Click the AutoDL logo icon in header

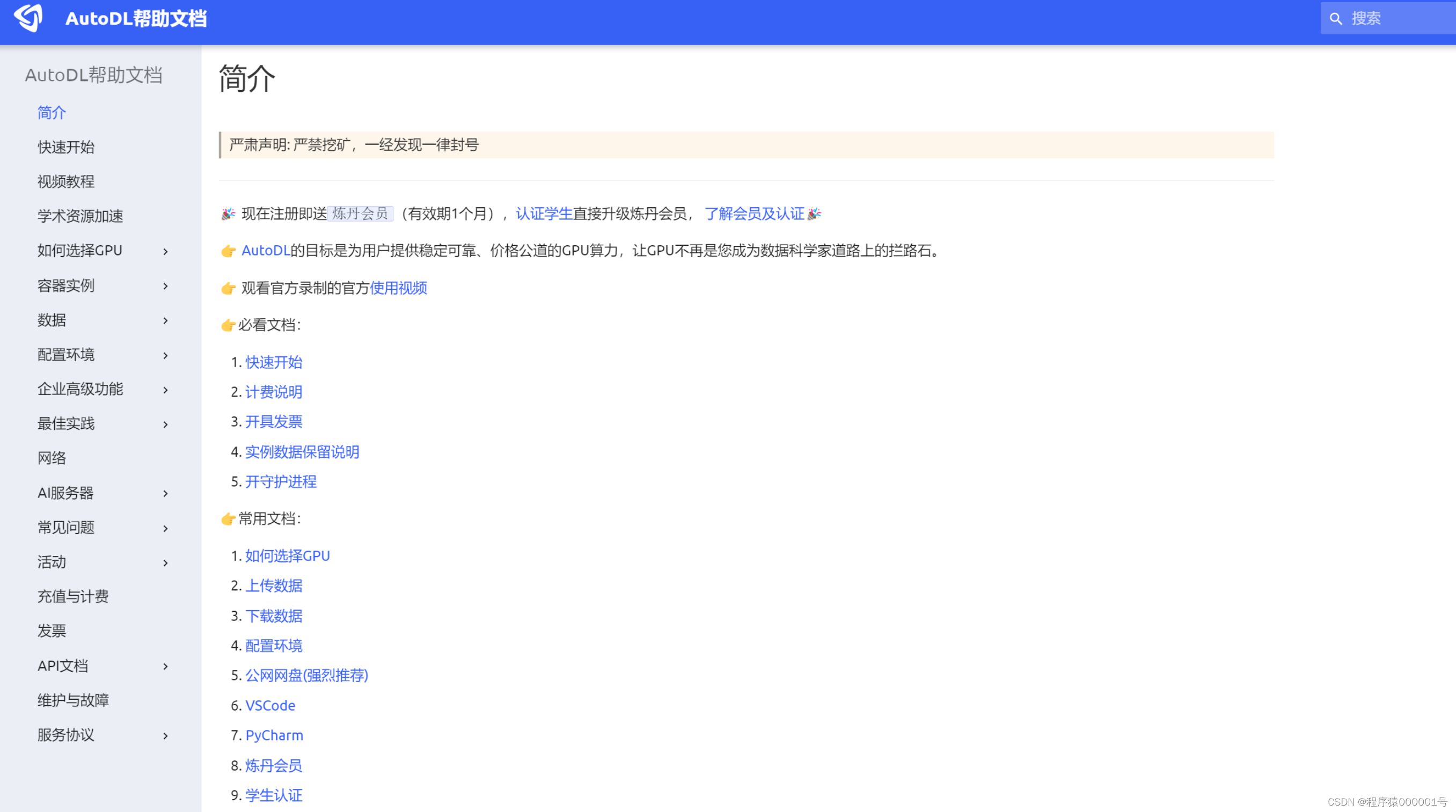(28, 18)
